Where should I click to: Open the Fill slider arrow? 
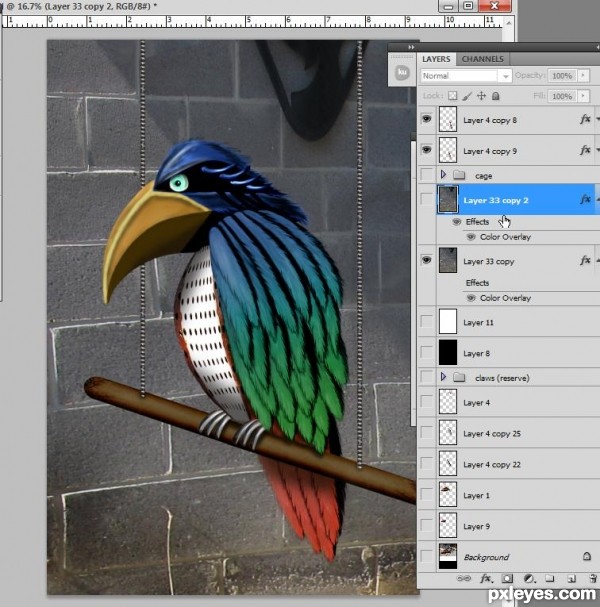pos(583,96)
